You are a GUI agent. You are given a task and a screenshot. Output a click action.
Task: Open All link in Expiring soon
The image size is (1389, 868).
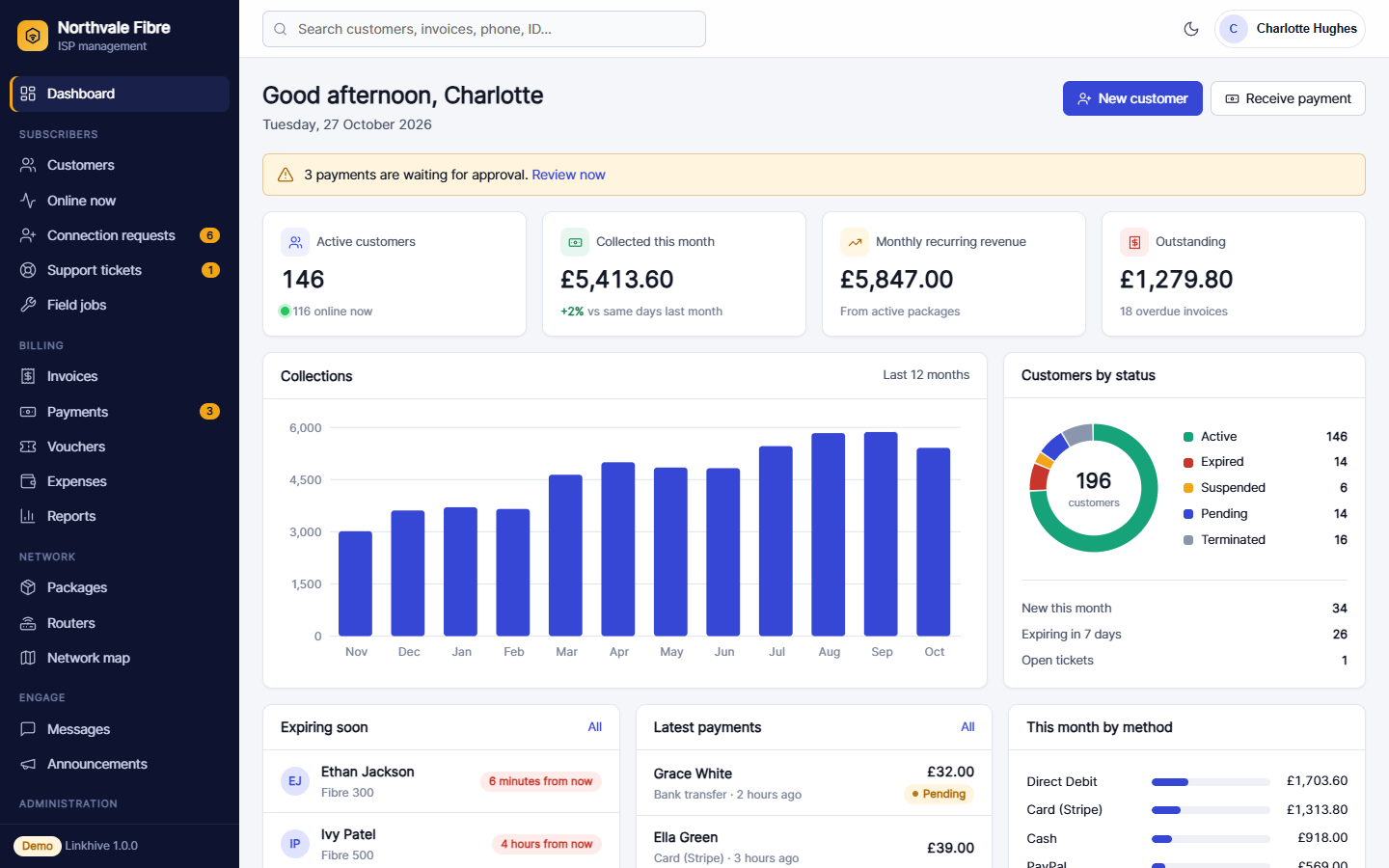(x=594, y=727)
